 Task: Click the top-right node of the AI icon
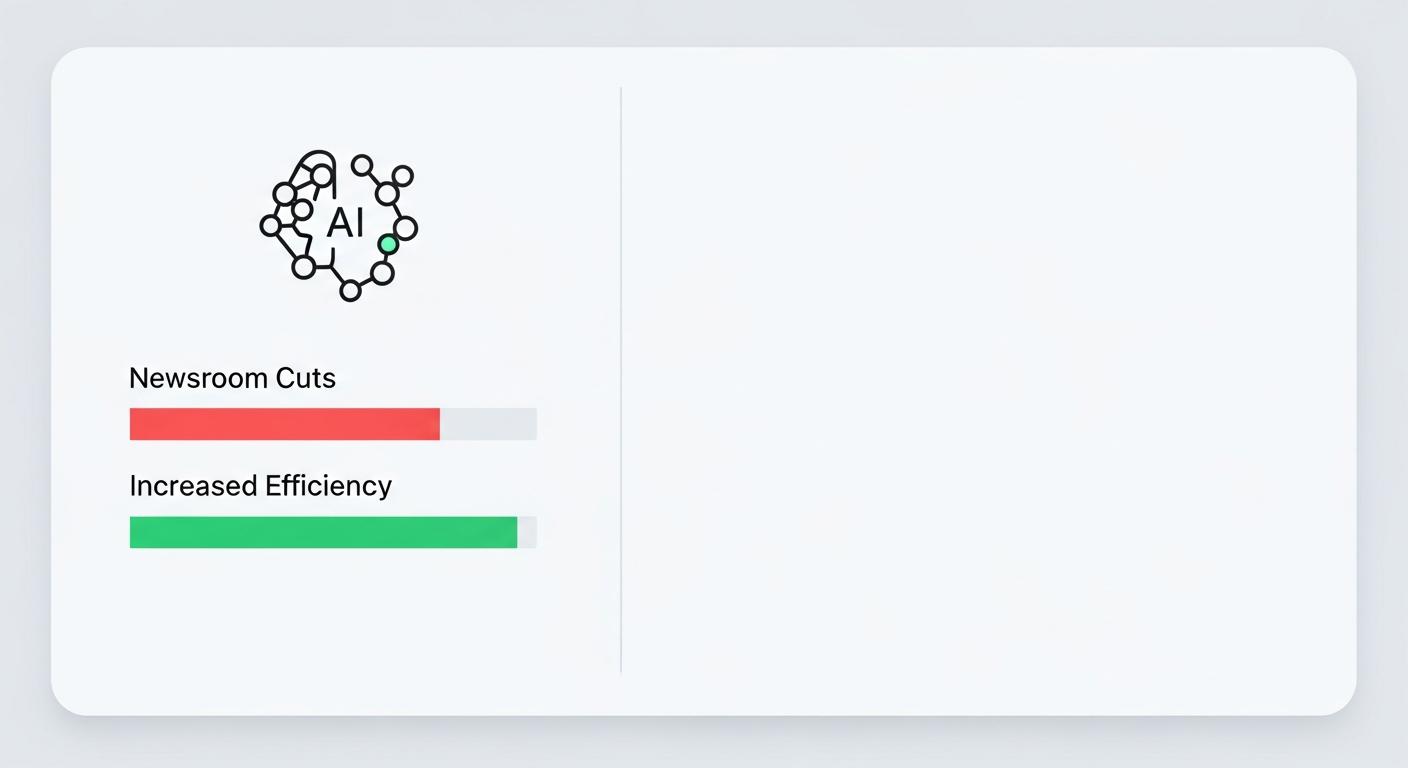(402, 176)
